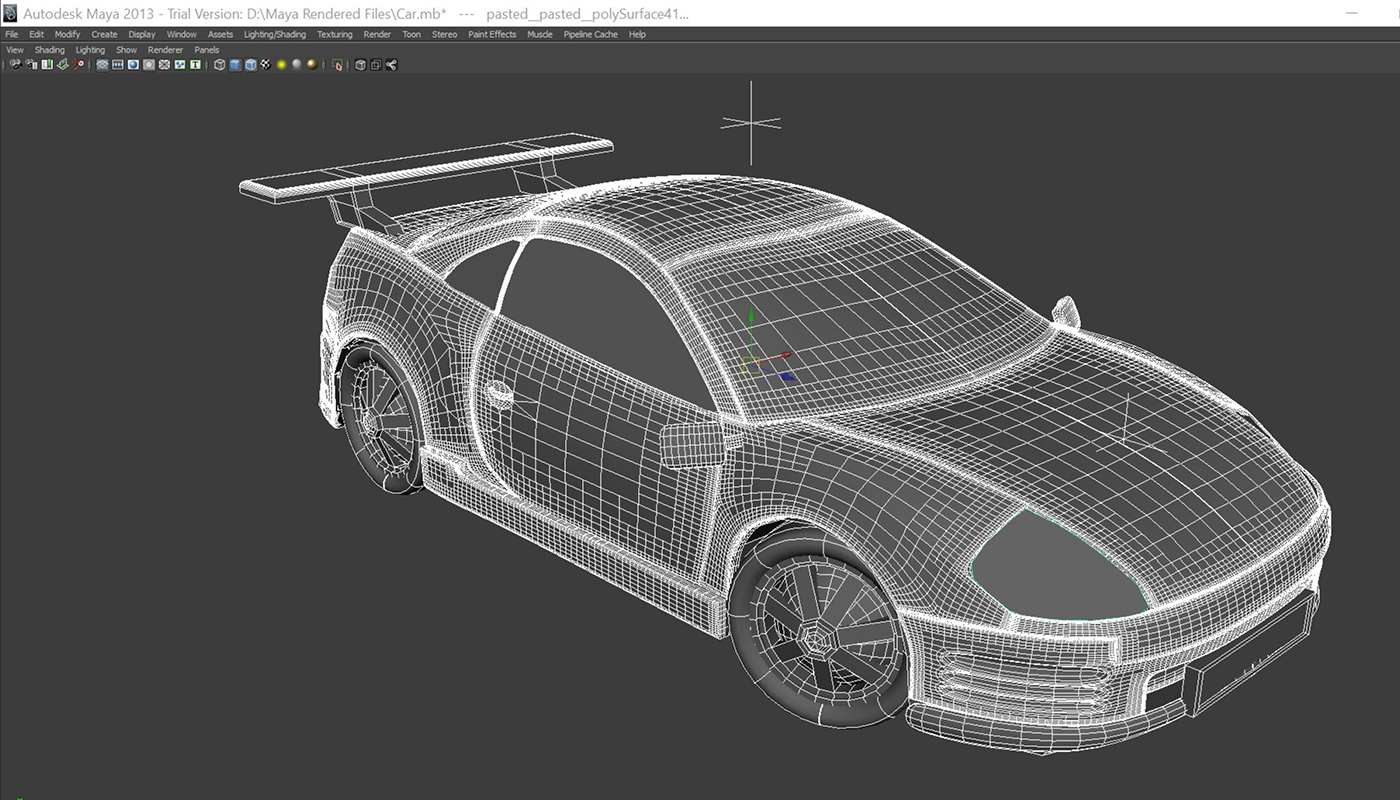Open the panel's Shading dropdown menu
Screen dimensions: 1400x800
coord(49,50)
